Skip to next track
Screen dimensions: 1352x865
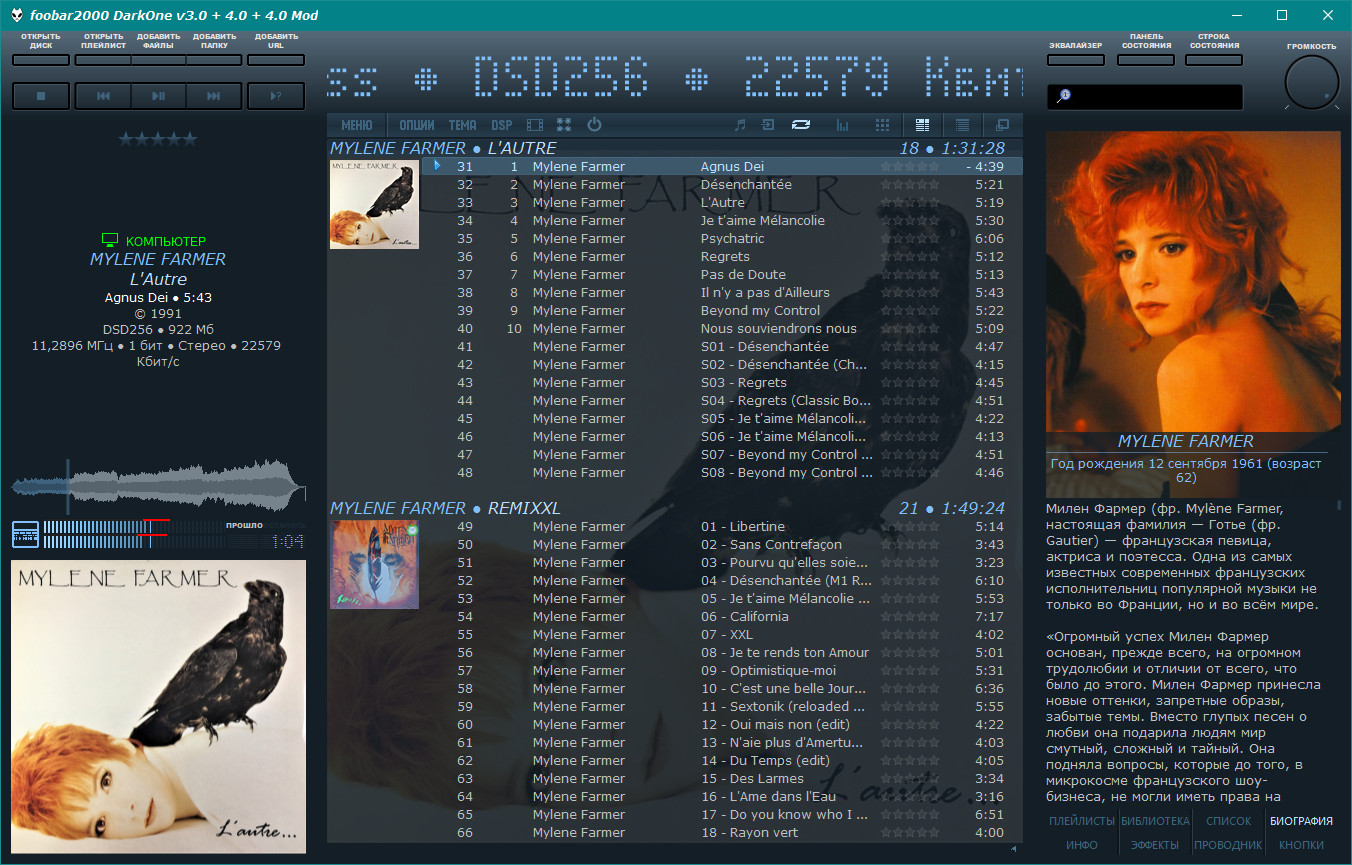tap(214, 96)
